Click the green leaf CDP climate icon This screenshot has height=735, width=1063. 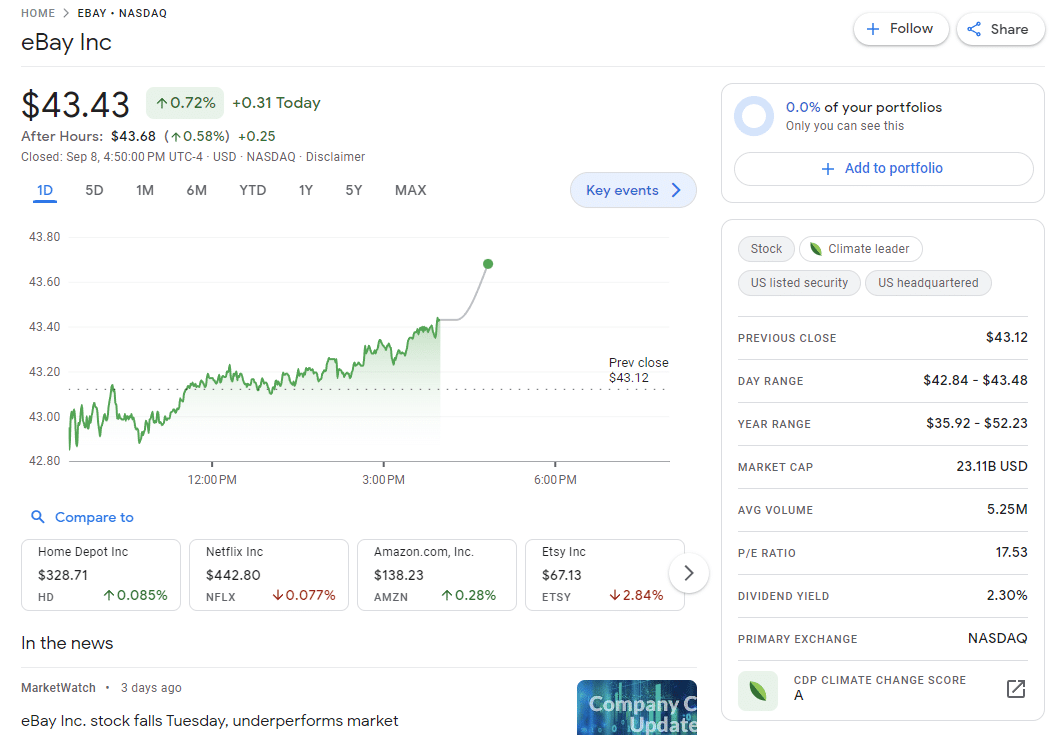tap(758, 691)
